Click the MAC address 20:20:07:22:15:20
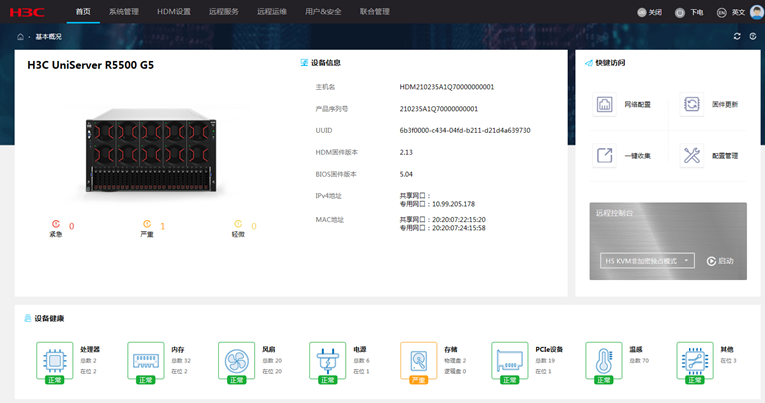Image resolution: width=765 pixels, height=403 pixels. tap(459, 220)
